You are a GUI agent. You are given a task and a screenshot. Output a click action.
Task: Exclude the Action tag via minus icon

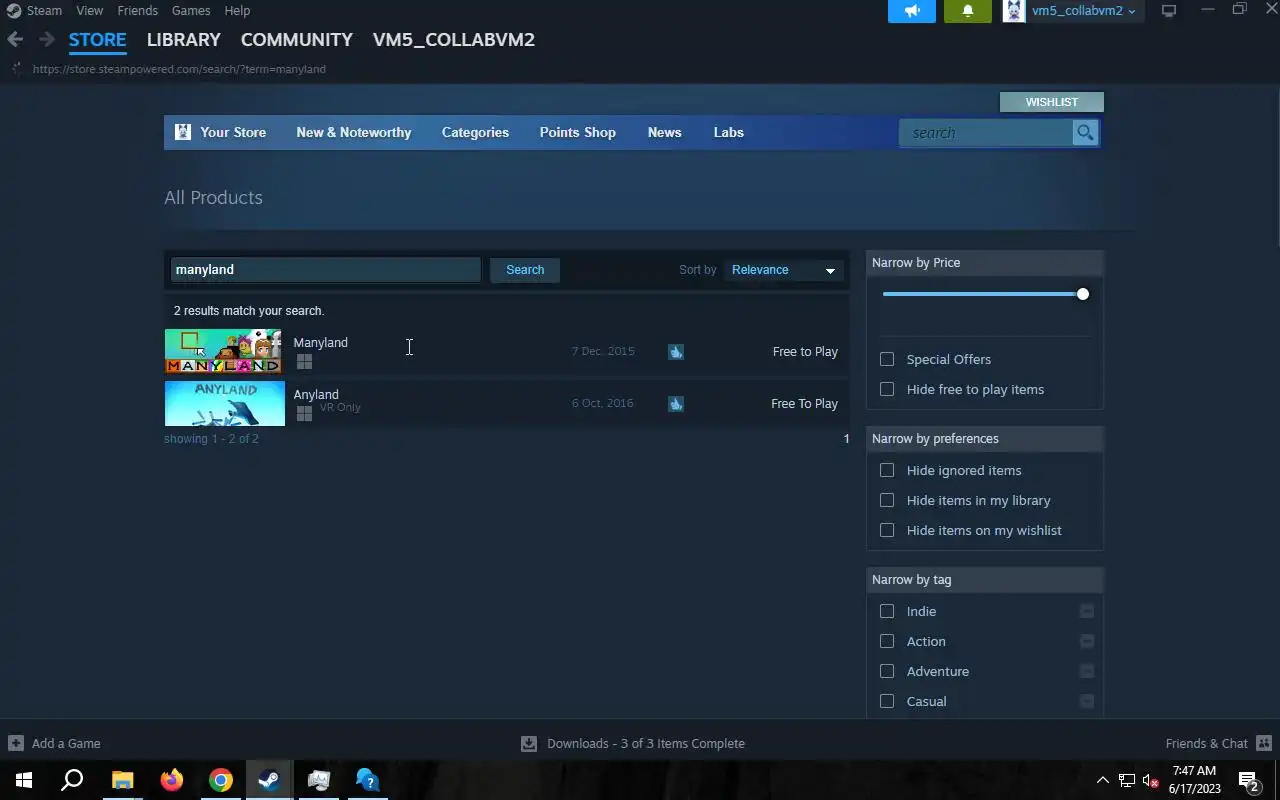coord(1087,641)
